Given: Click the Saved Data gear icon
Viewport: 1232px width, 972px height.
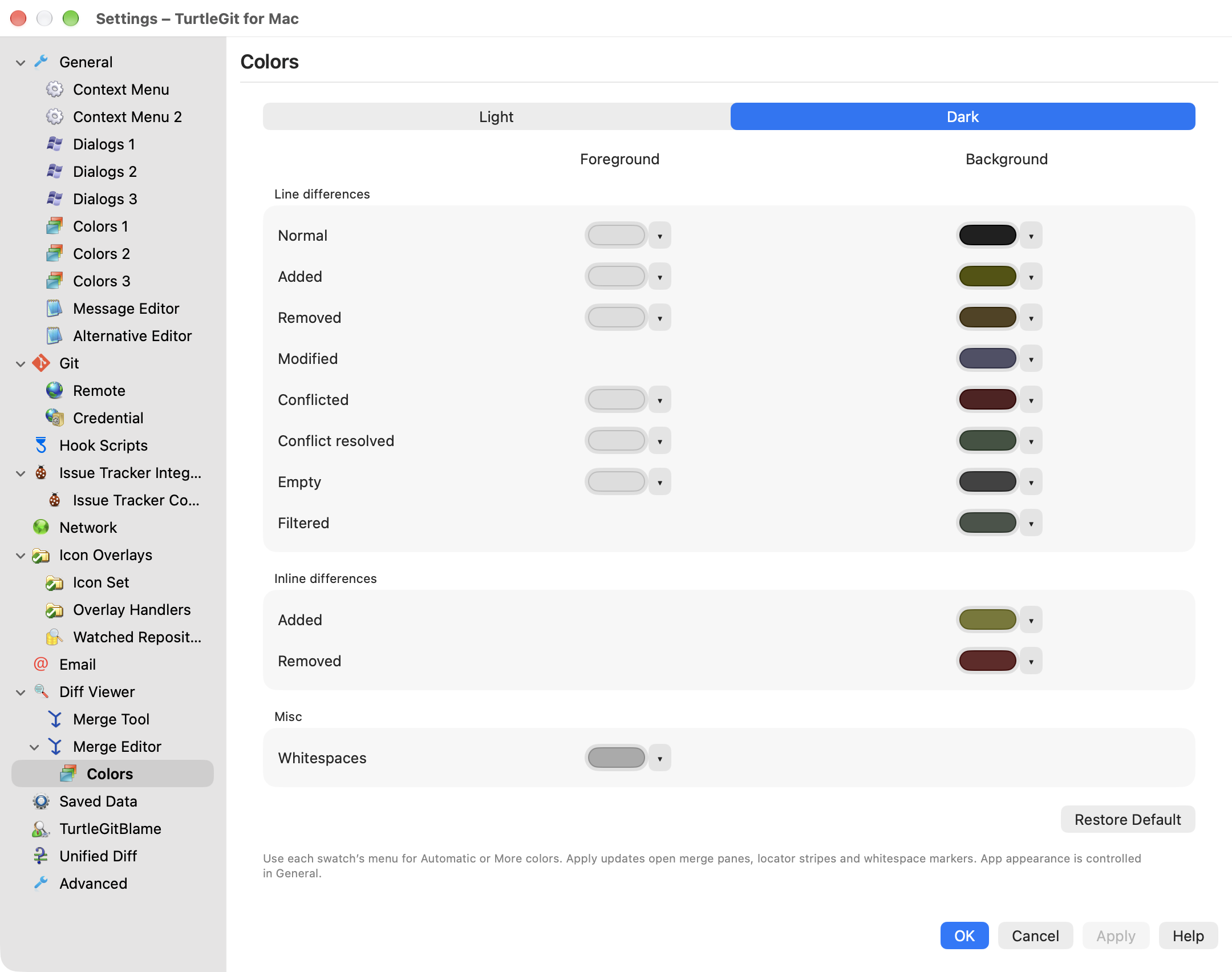Looking at the screenshot, I should [x=41, y=801].
